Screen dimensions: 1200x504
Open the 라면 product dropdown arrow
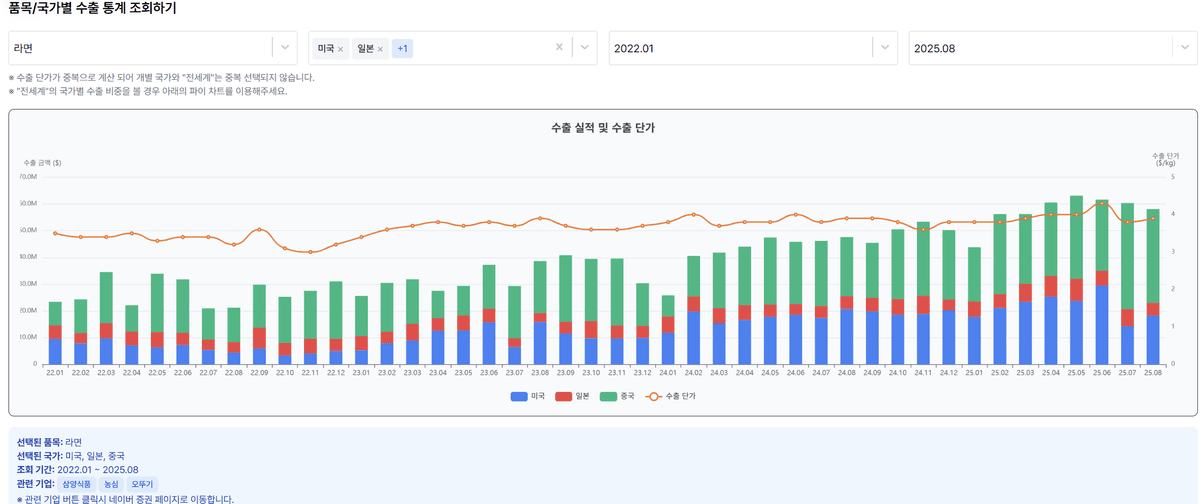(x=285, y=47)
